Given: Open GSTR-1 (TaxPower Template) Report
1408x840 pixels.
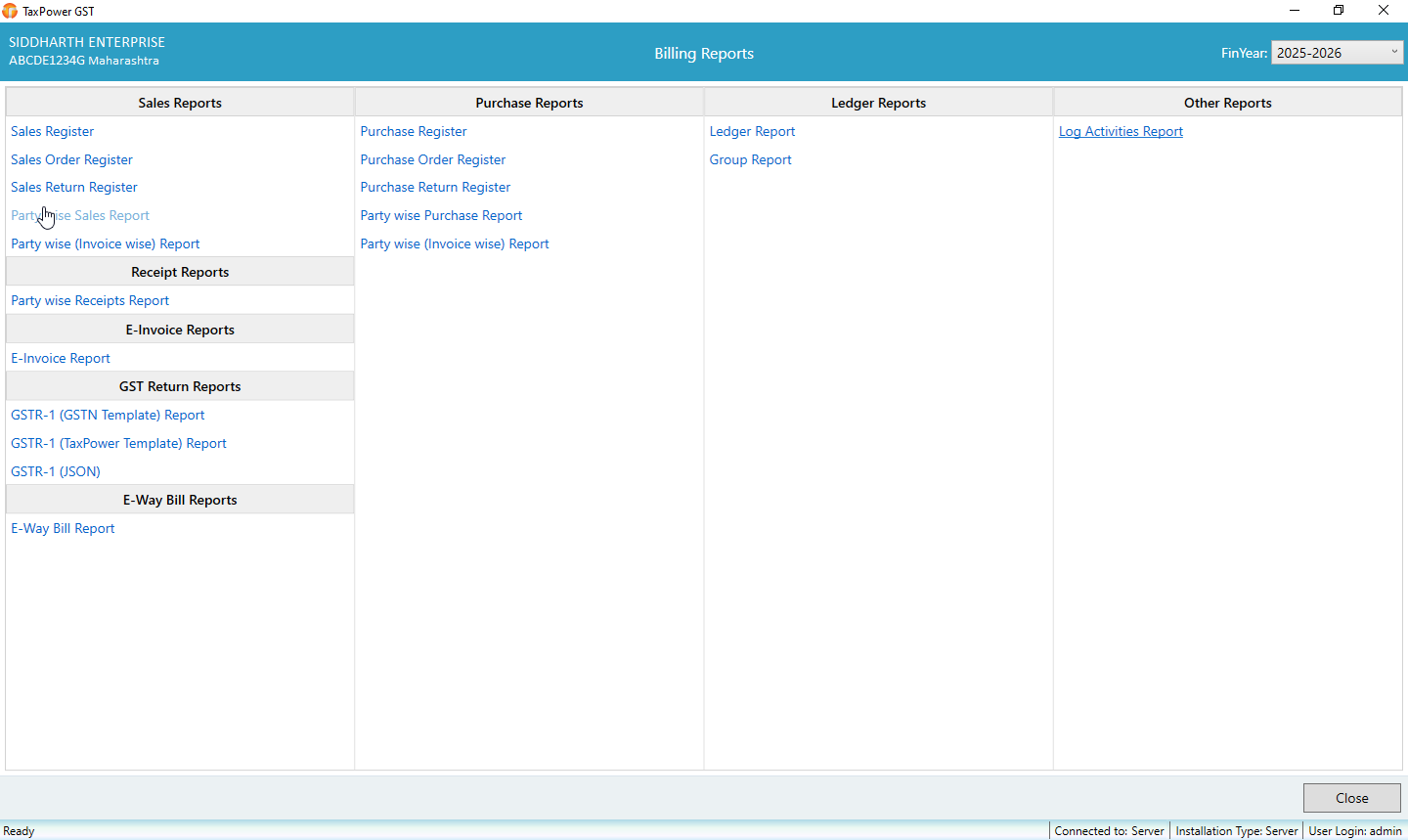Looking at the screenshot, I should pos(118,443).
